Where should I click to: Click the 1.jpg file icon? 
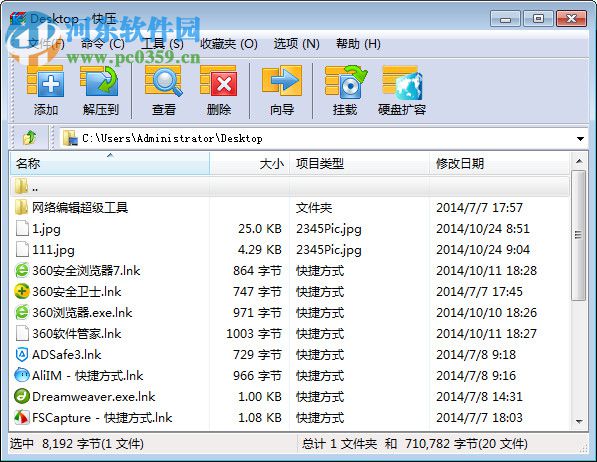(22, 228)
